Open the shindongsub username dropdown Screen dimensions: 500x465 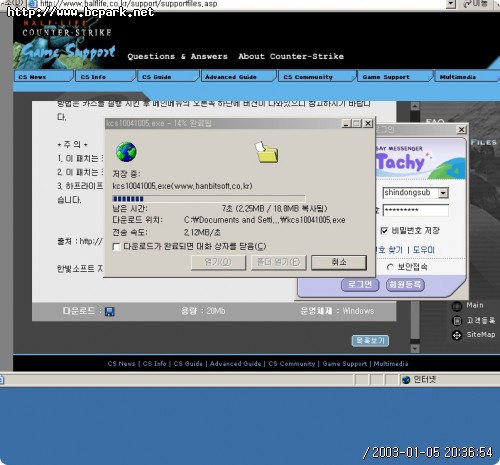(x=443, y=193)
